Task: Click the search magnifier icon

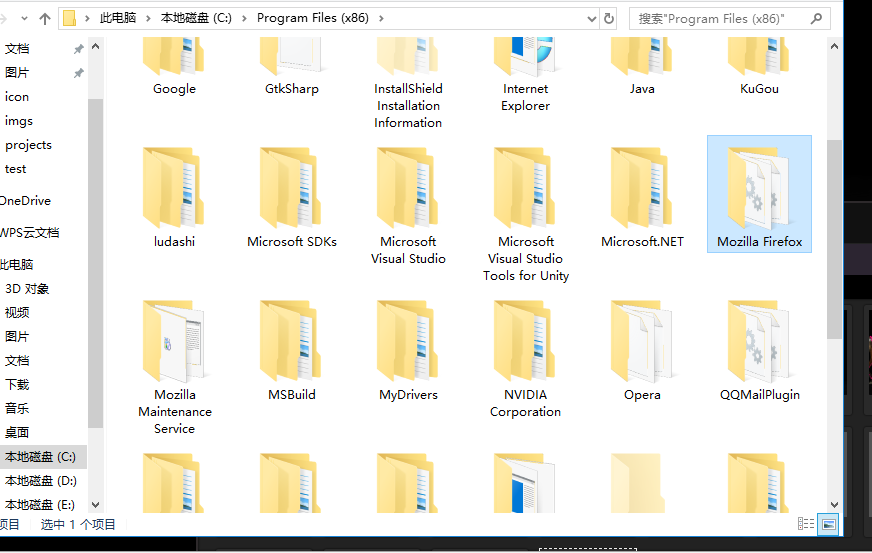Action: [x=816, y=18]
